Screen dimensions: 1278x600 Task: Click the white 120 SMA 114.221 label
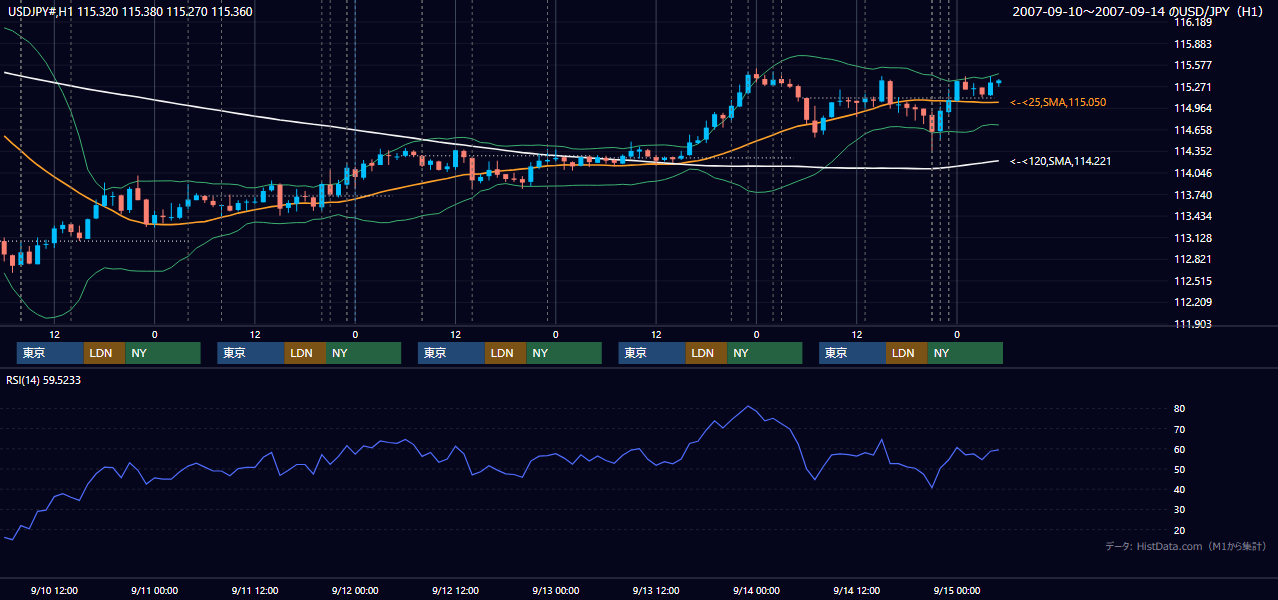coord(1061,161)
